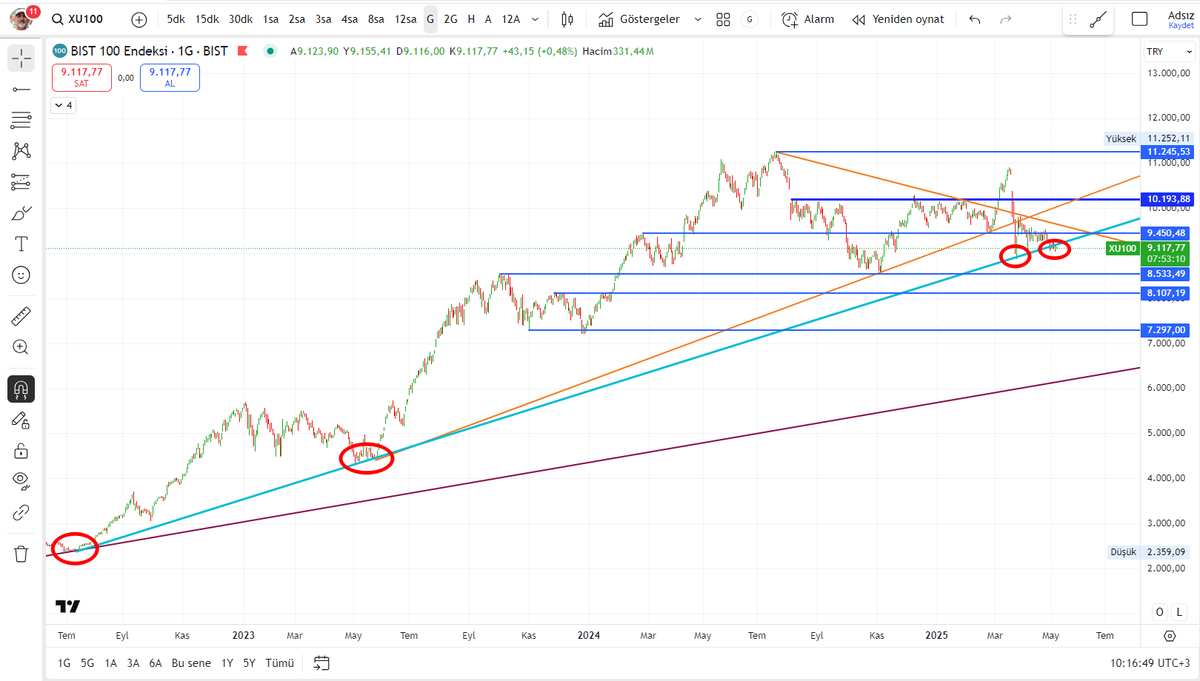Select the brush drawing tool
Viewport: 1200px width, 681px height.
point(21,213)
